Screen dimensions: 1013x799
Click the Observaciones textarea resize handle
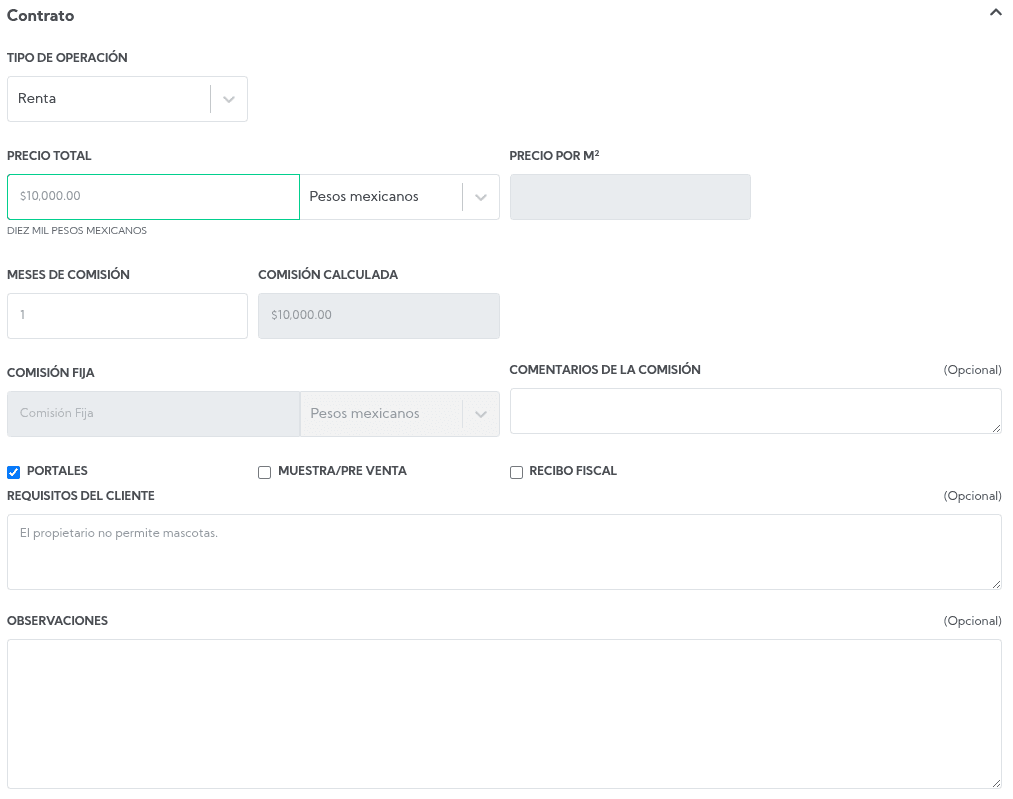[x=996, y=783]
